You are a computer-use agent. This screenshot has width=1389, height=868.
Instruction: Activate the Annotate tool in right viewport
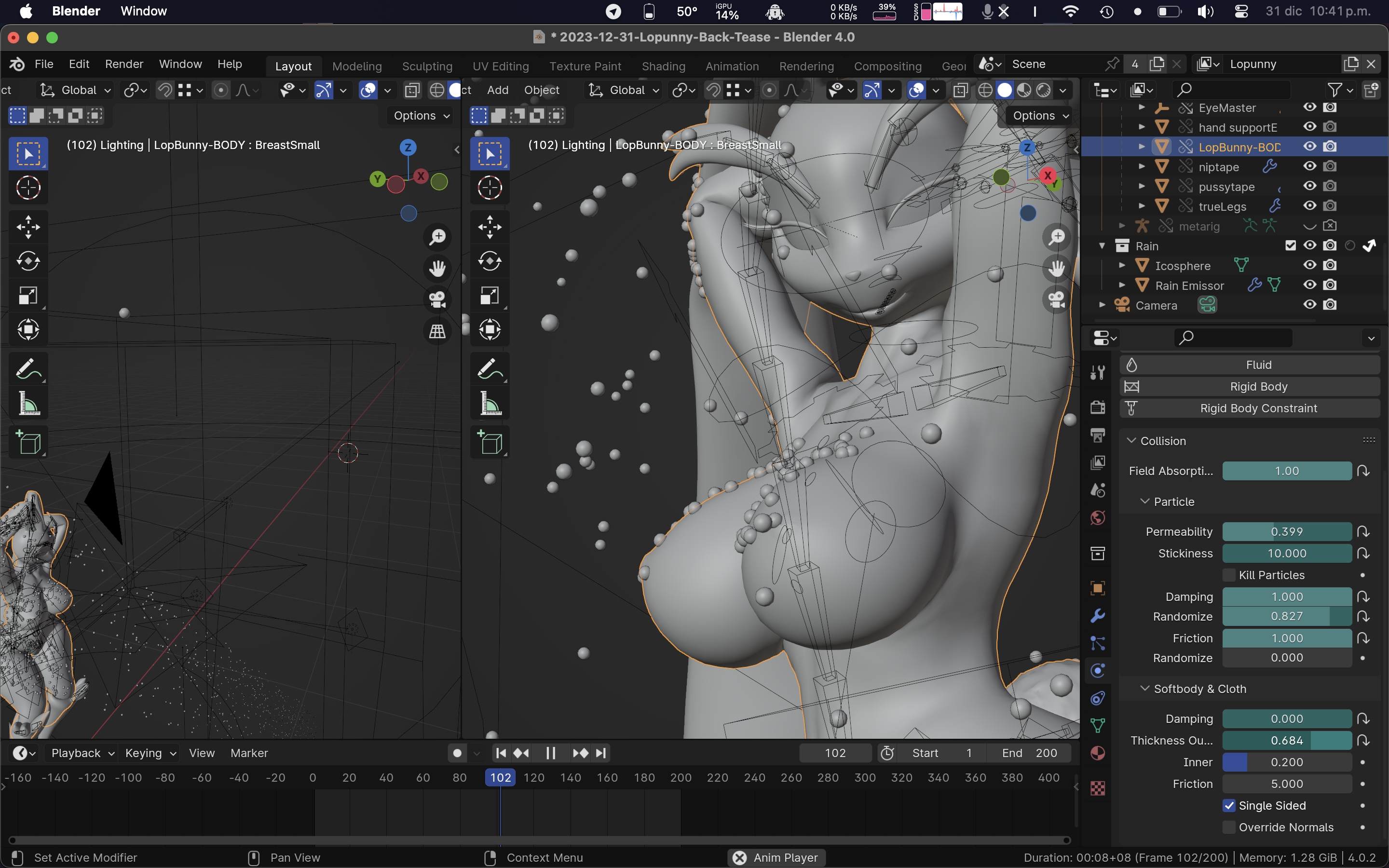click(x=490, y=369)
